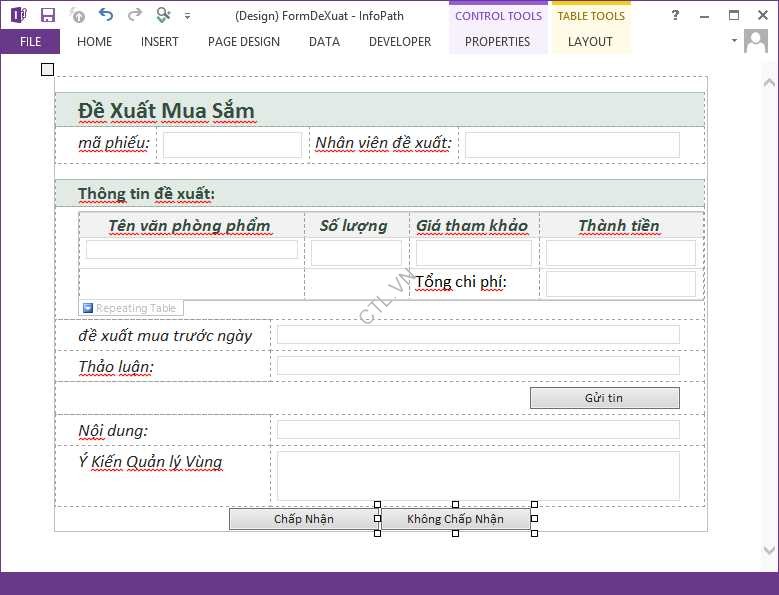Click the Quick Publish icon

(x=78, y=15)
